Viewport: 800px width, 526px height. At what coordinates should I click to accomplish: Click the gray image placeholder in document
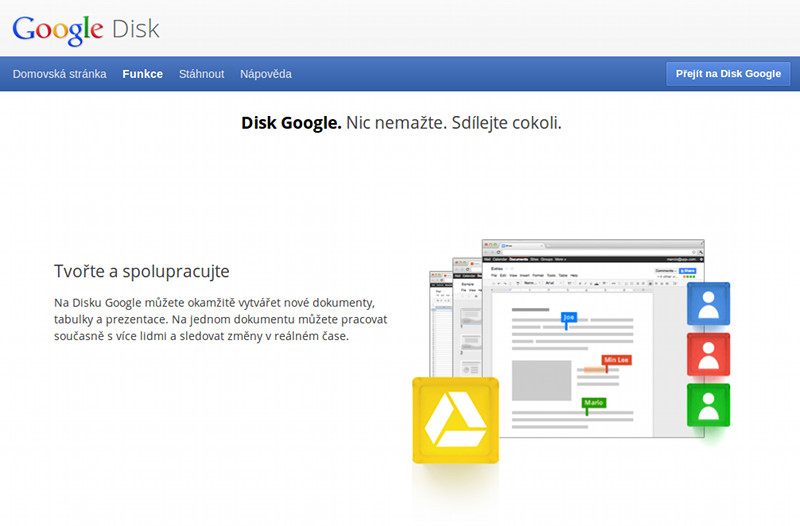[541, 380]
